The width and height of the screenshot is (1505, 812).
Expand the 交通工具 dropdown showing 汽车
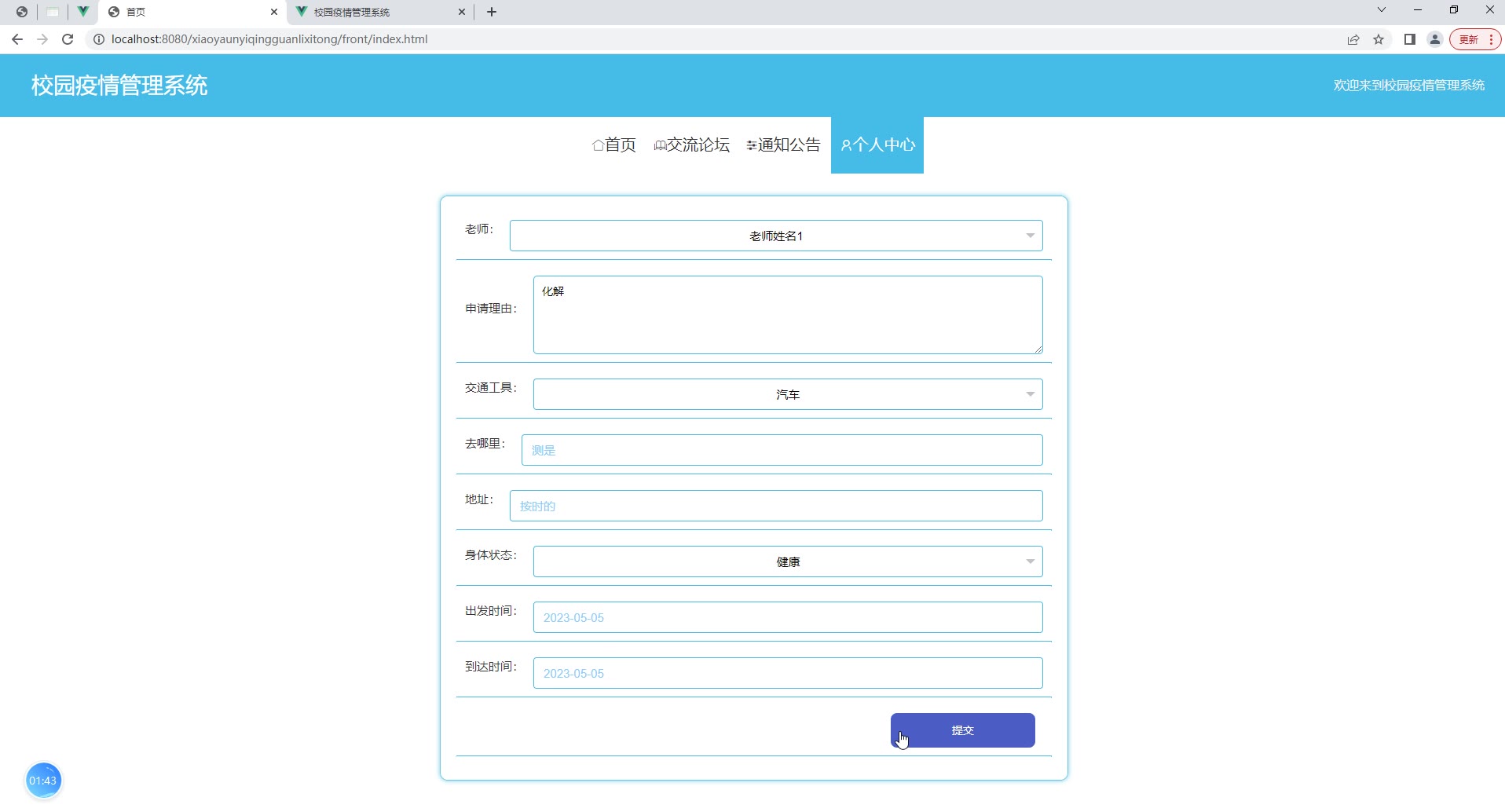[788, 394]
